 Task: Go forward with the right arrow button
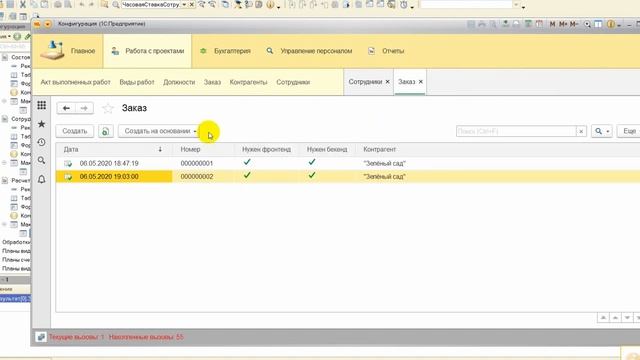click(84, 108)
